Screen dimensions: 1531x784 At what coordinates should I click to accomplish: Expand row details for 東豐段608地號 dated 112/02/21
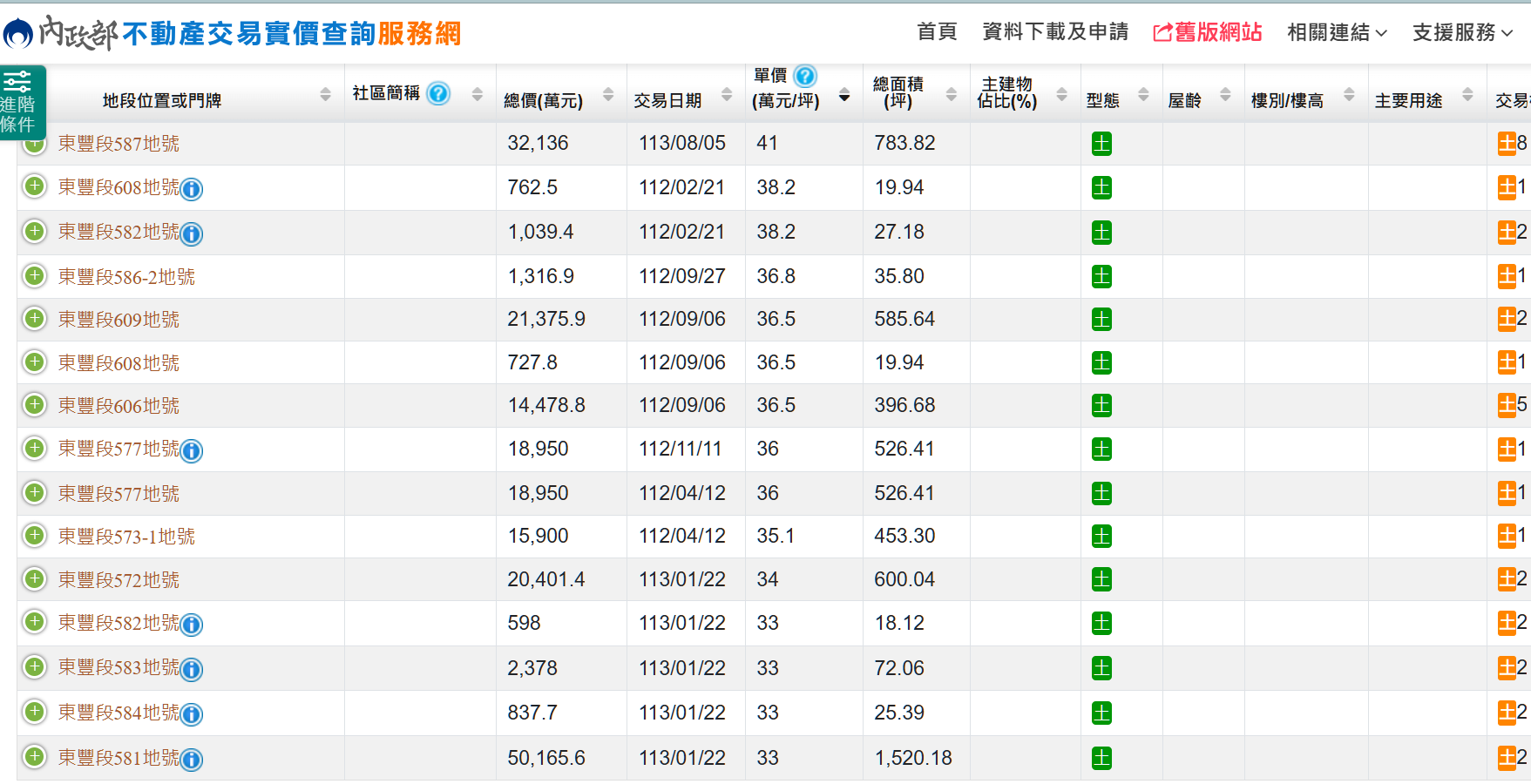tap(34, 186)
